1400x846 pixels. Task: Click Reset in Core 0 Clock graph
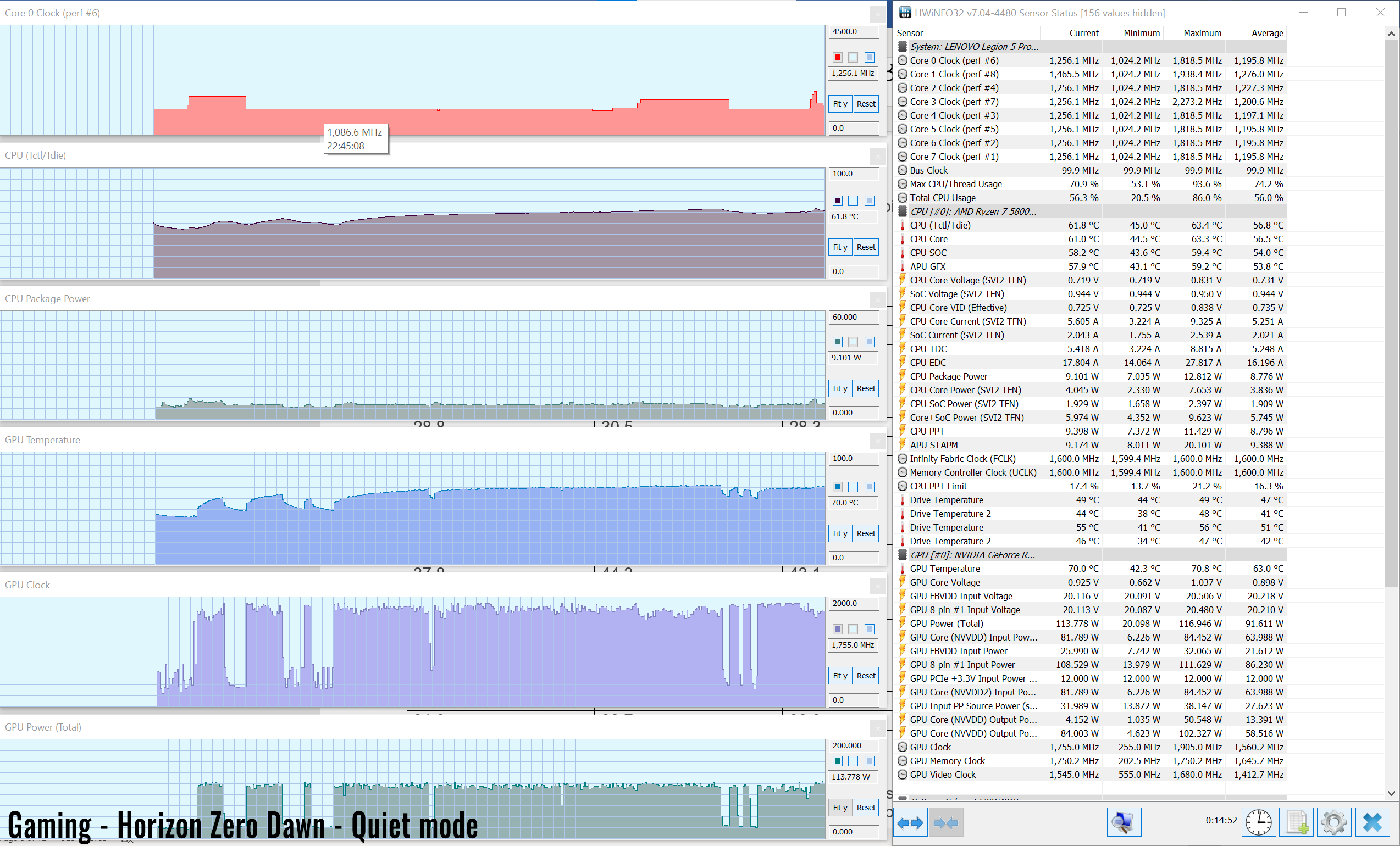pos(866,104)
